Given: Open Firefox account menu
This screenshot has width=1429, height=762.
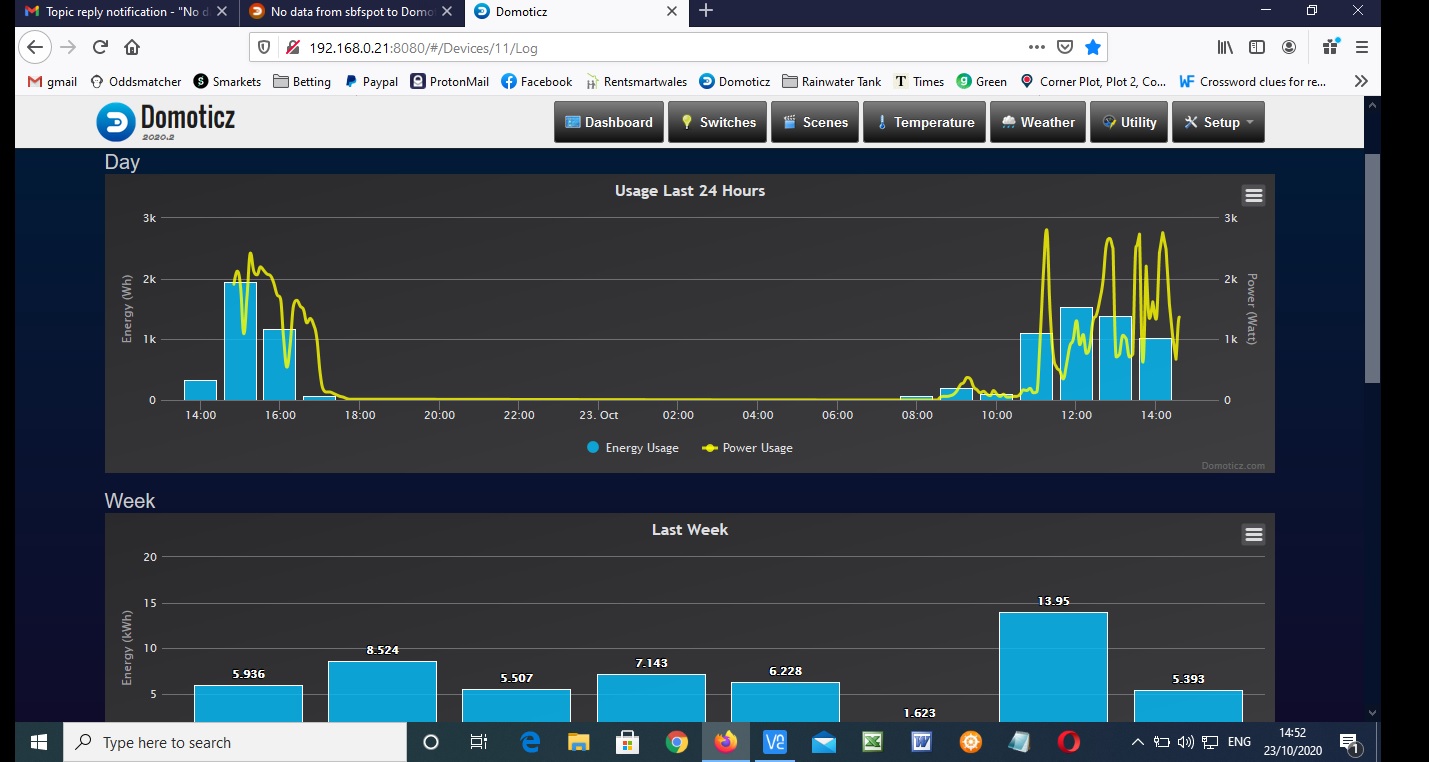Looking at the screenshot, I should pyautogui.click(x=1289, y=47).
